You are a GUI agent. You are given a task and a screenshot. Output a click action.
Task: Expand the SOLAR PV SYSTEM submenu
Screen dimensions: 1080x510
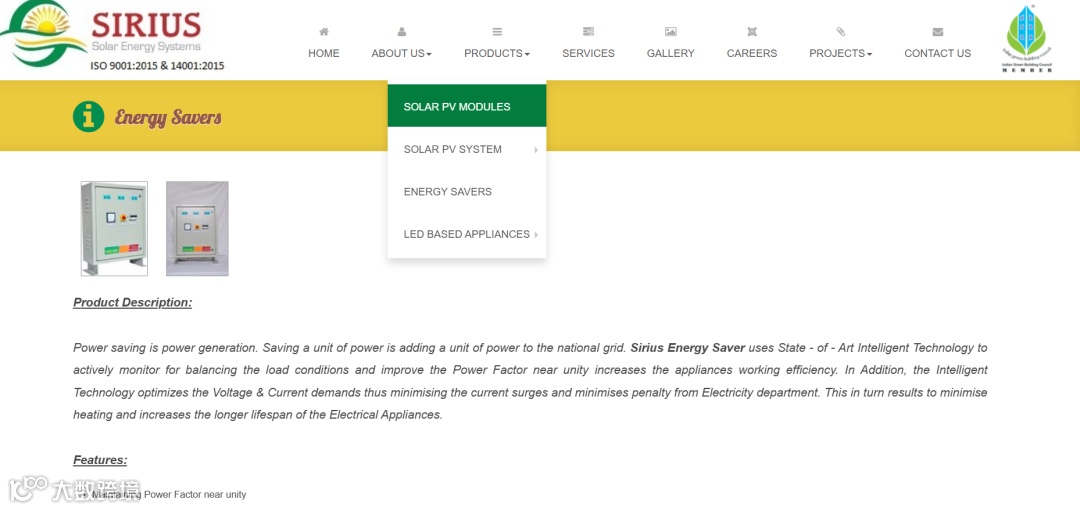(467, 149)
